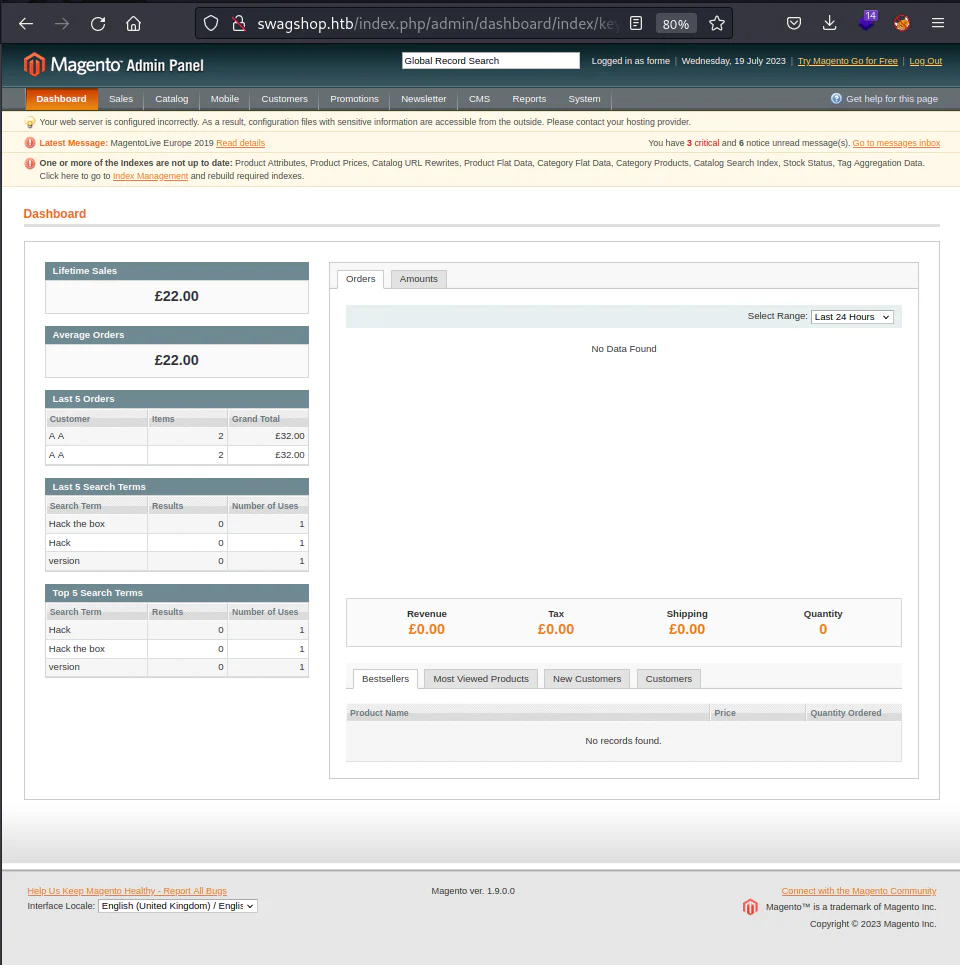The height and width of the screenshot is (965, 960).
Task: Open the Customers menu in the top navigation
Action: [x=284, y=98]
